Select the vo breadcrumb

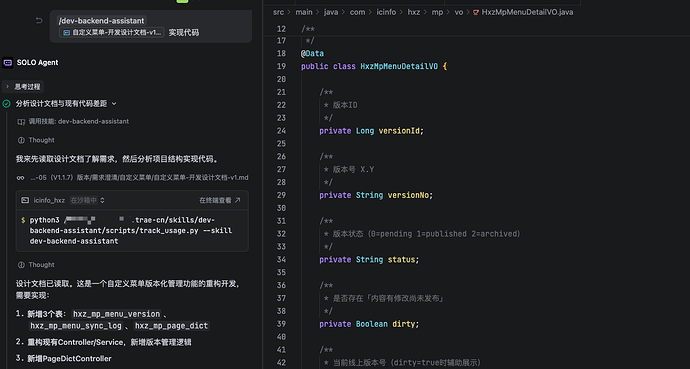[459, 12]
